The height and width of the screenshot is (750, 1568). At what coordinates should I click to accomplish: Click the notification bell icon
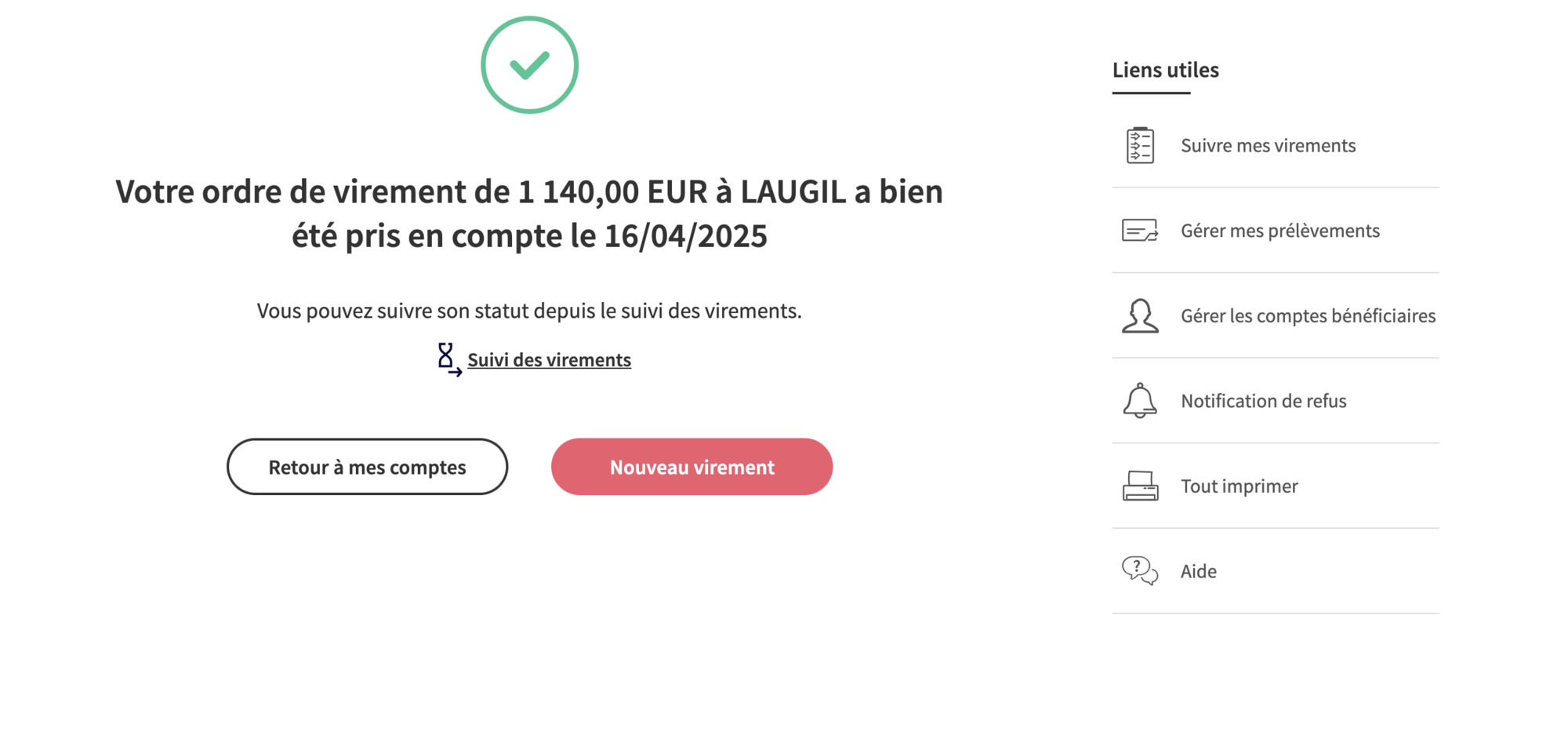1140,401
